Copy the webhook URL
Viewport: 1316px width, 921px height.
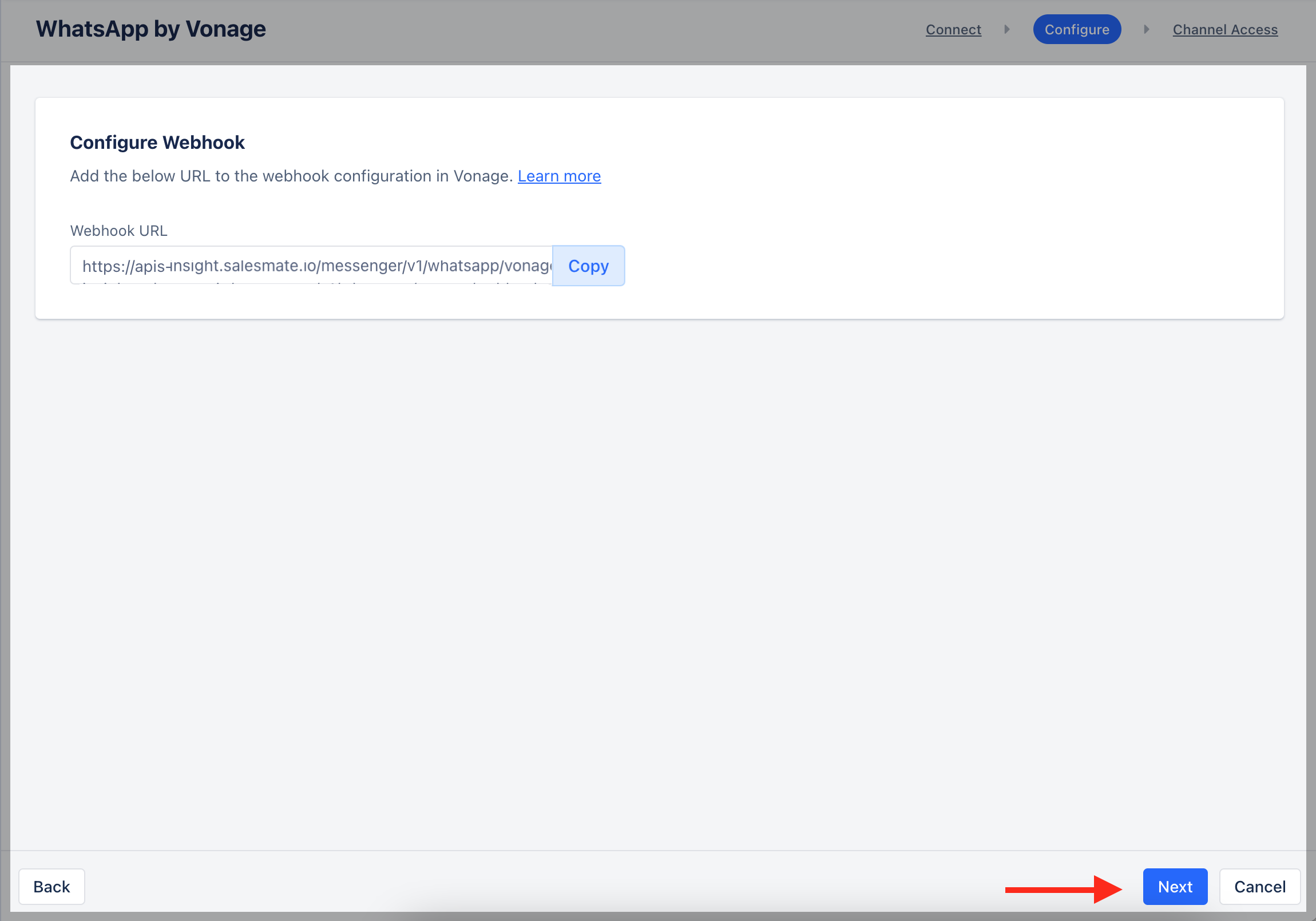[588, 266]
